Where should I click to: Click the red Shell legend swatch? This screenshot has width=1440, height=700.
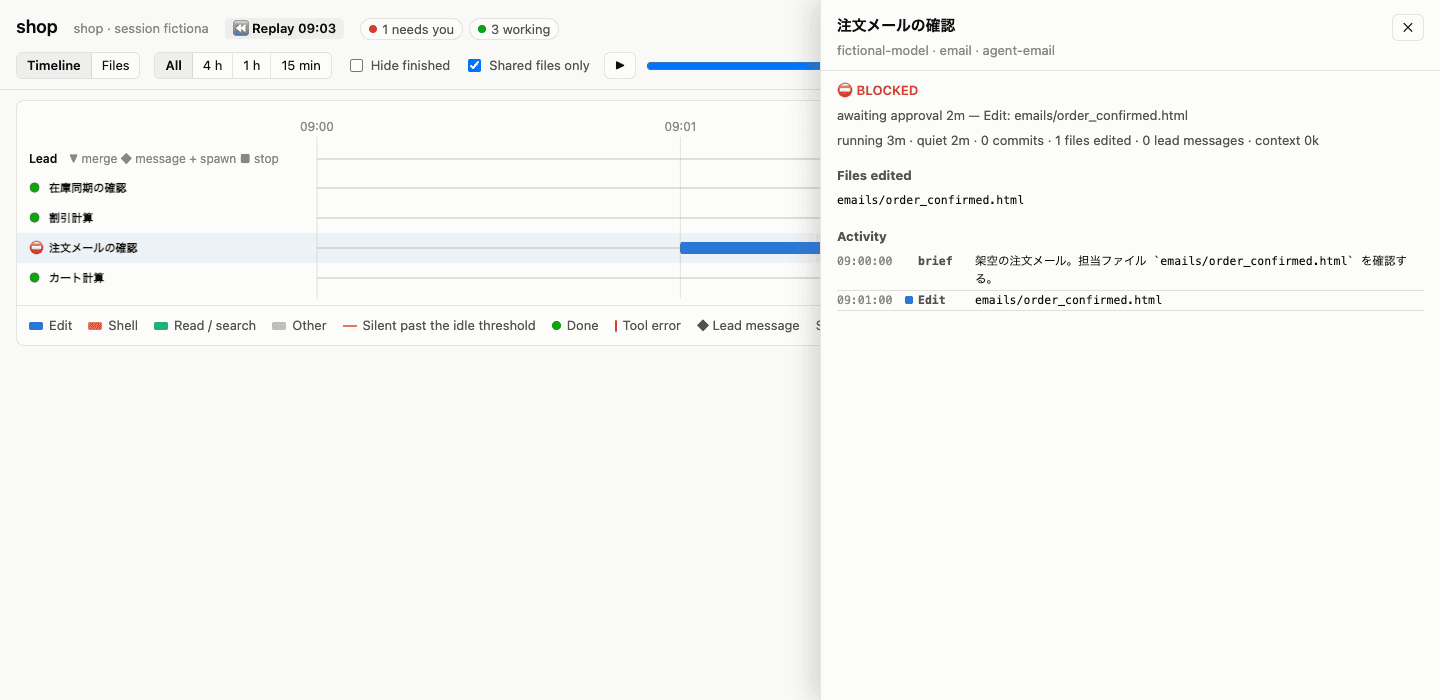(x=96, y=326)
